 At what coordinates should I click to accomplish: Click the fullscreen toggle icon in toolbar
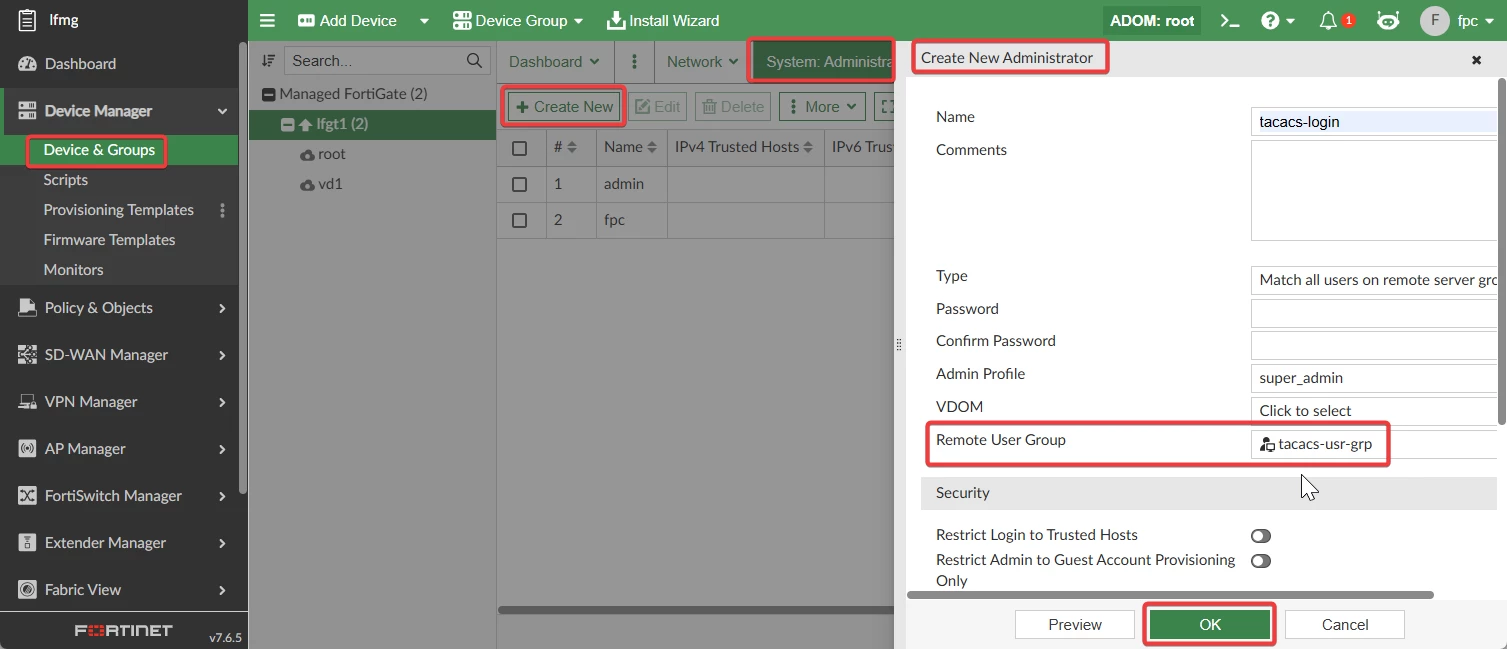[x=885, y=107]
